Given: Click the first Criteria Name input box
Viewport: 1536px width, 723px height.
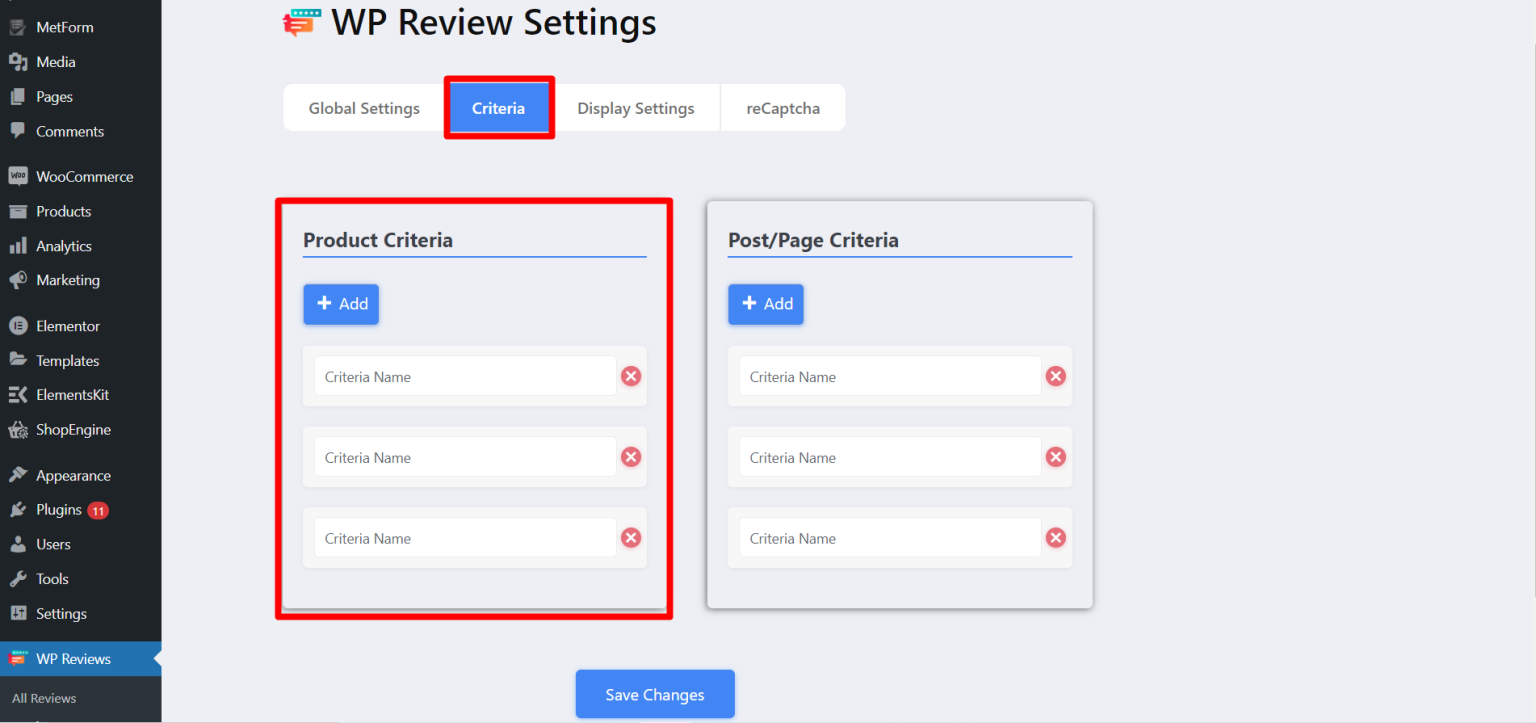Looking at the screenshot, I should point(465,375).
